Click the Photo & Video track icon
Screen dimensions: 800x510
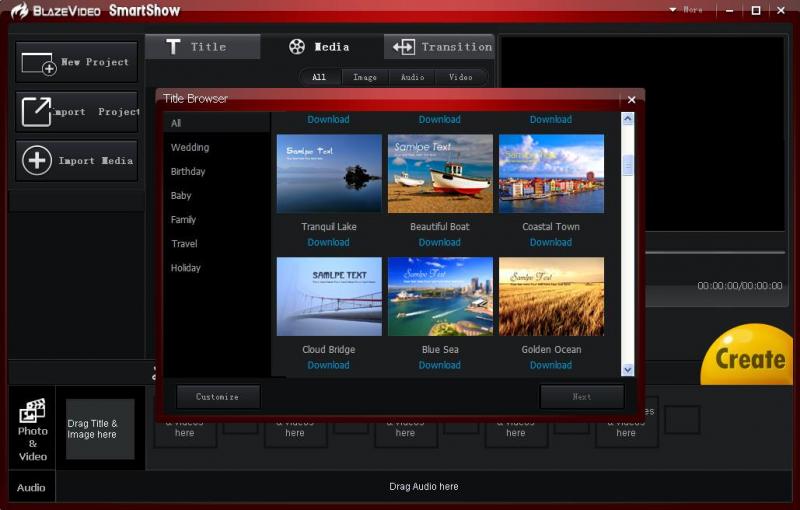(32, 411)
